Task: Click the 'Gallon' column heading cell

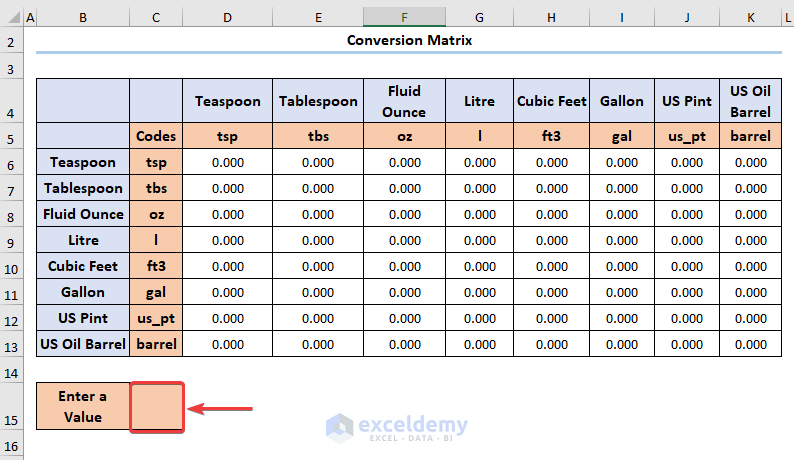Action: coord(622,101)
